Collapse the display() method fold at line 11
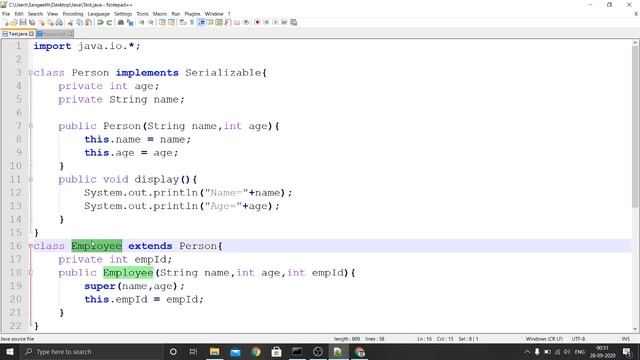This screenshot has height=360, width=640. click(x=31, y=179)
